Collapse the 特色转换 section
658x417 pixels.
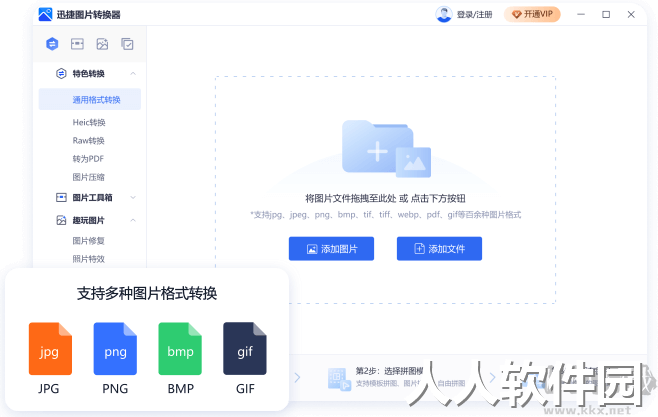[133, 74]
